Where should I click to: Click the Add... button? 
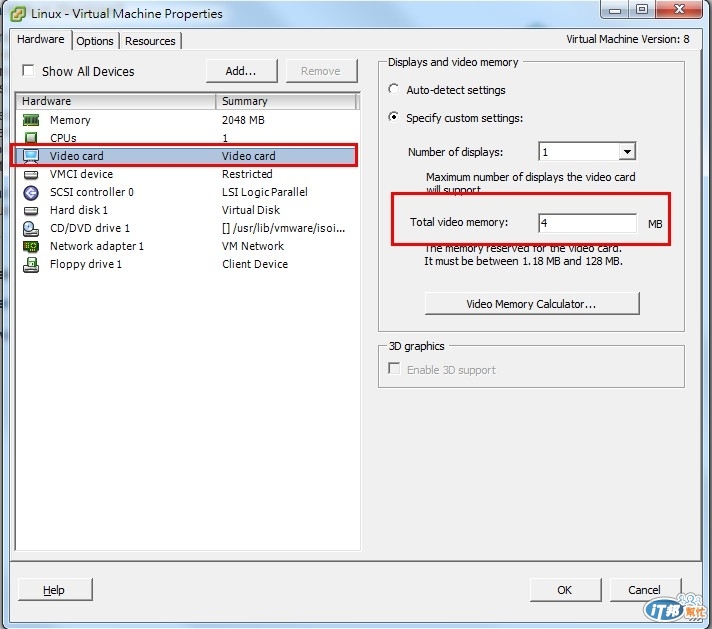[x=241, y=71]
